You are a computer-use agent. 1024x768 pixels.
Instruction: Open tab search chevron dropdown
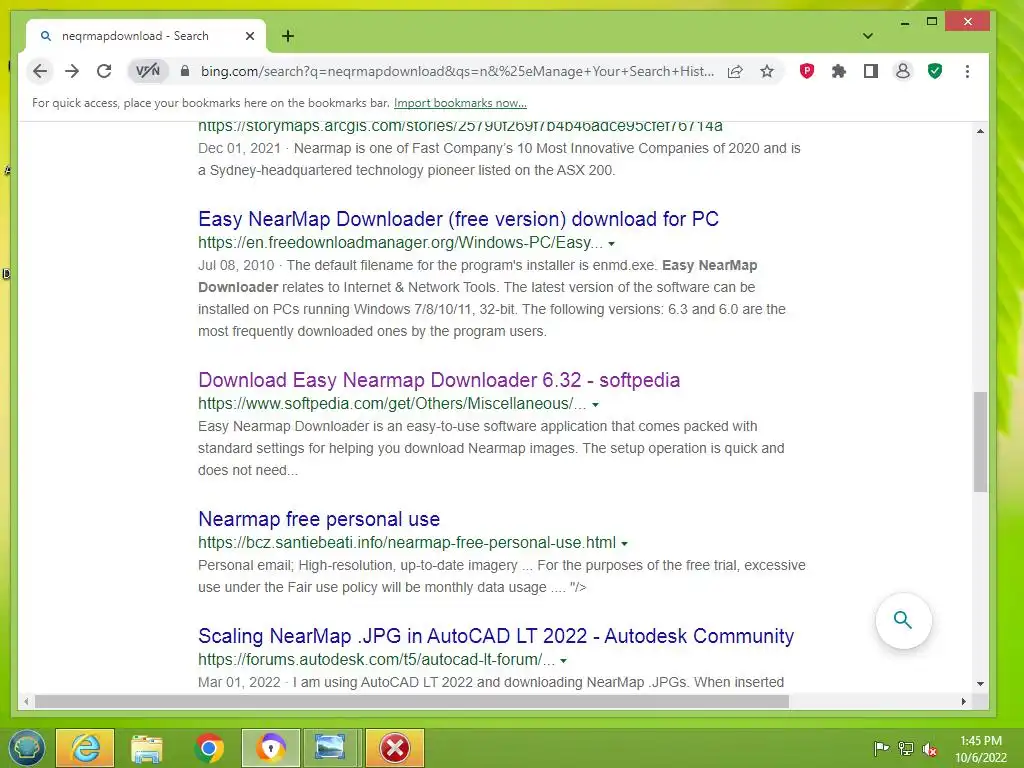pos(868,36)
